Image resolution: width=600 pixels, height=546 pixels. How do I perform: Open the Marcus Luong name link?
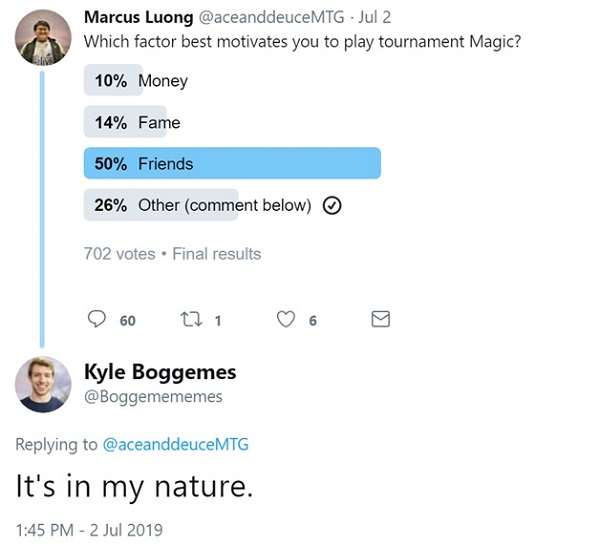pos(132,18)
